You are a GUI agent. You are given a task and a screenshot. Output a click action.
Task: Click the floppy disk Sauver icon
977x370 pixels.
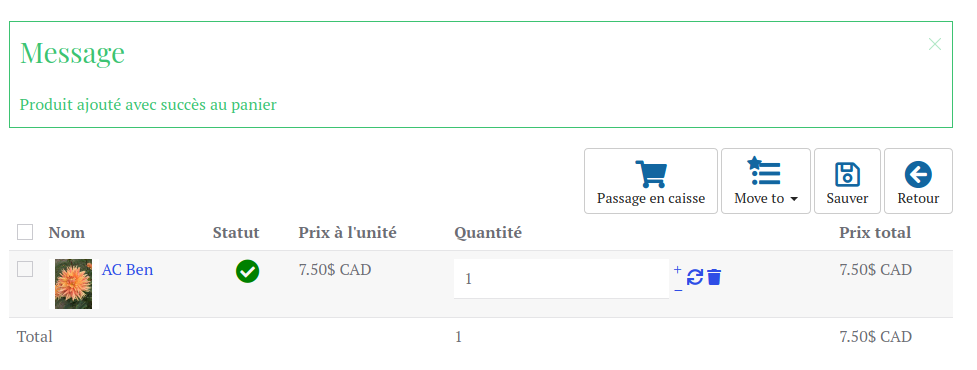point(847,174)
